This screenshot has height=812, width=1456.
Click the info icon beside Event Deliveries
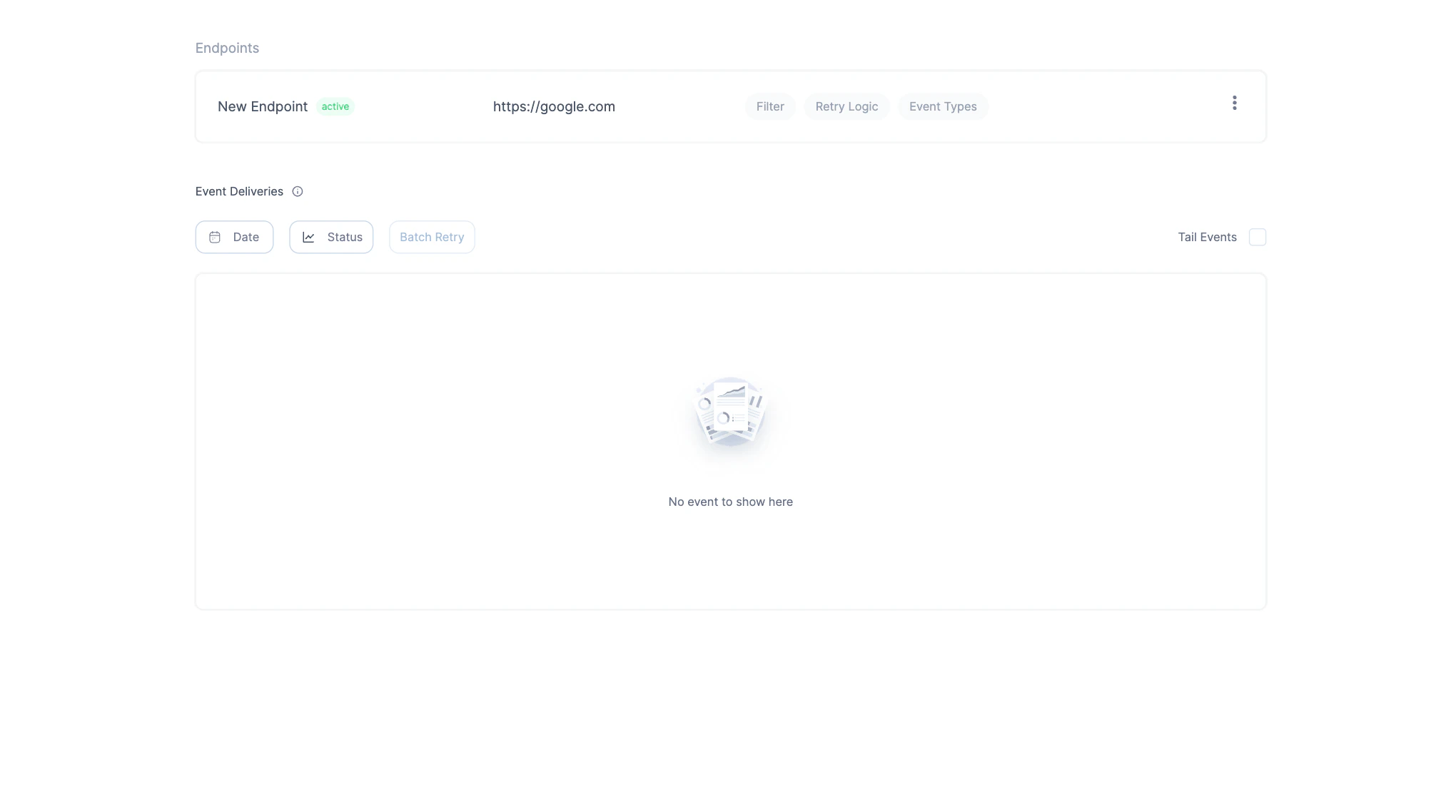pyautogui.click(x=298, y=191)
